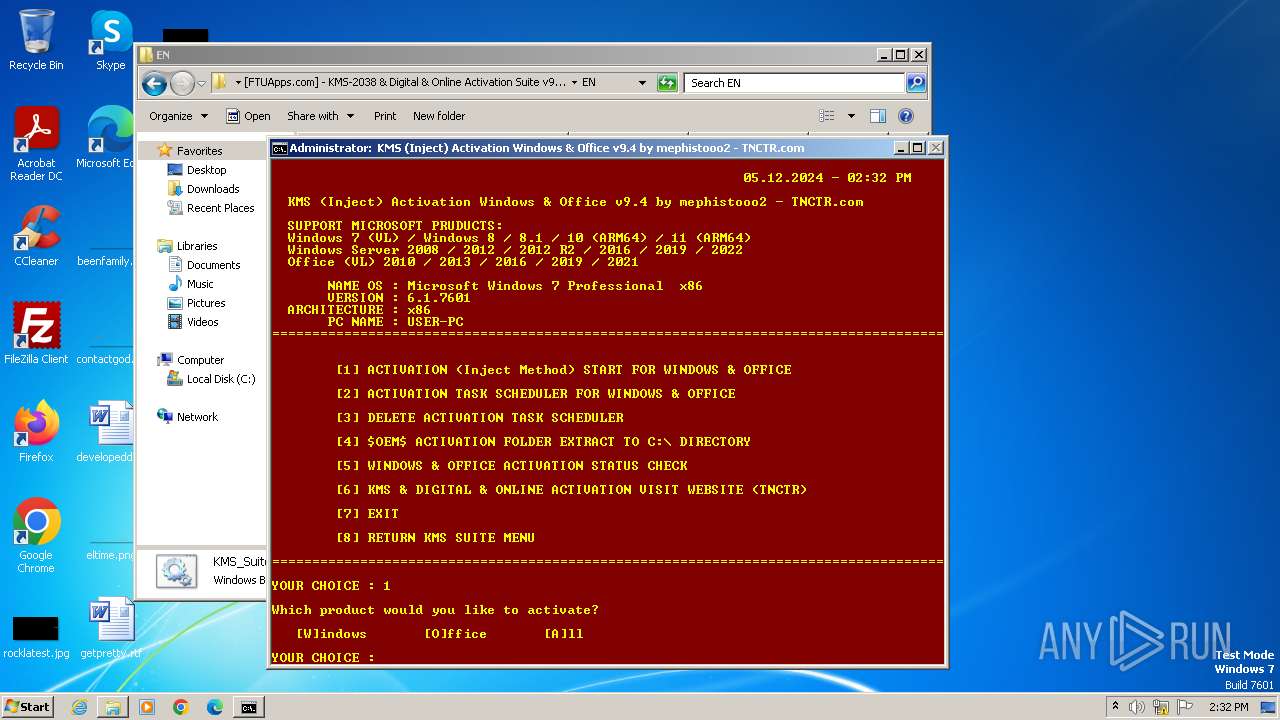Select Recent Places in navigation pane
1280x720 pixels.
click(220, 208)
